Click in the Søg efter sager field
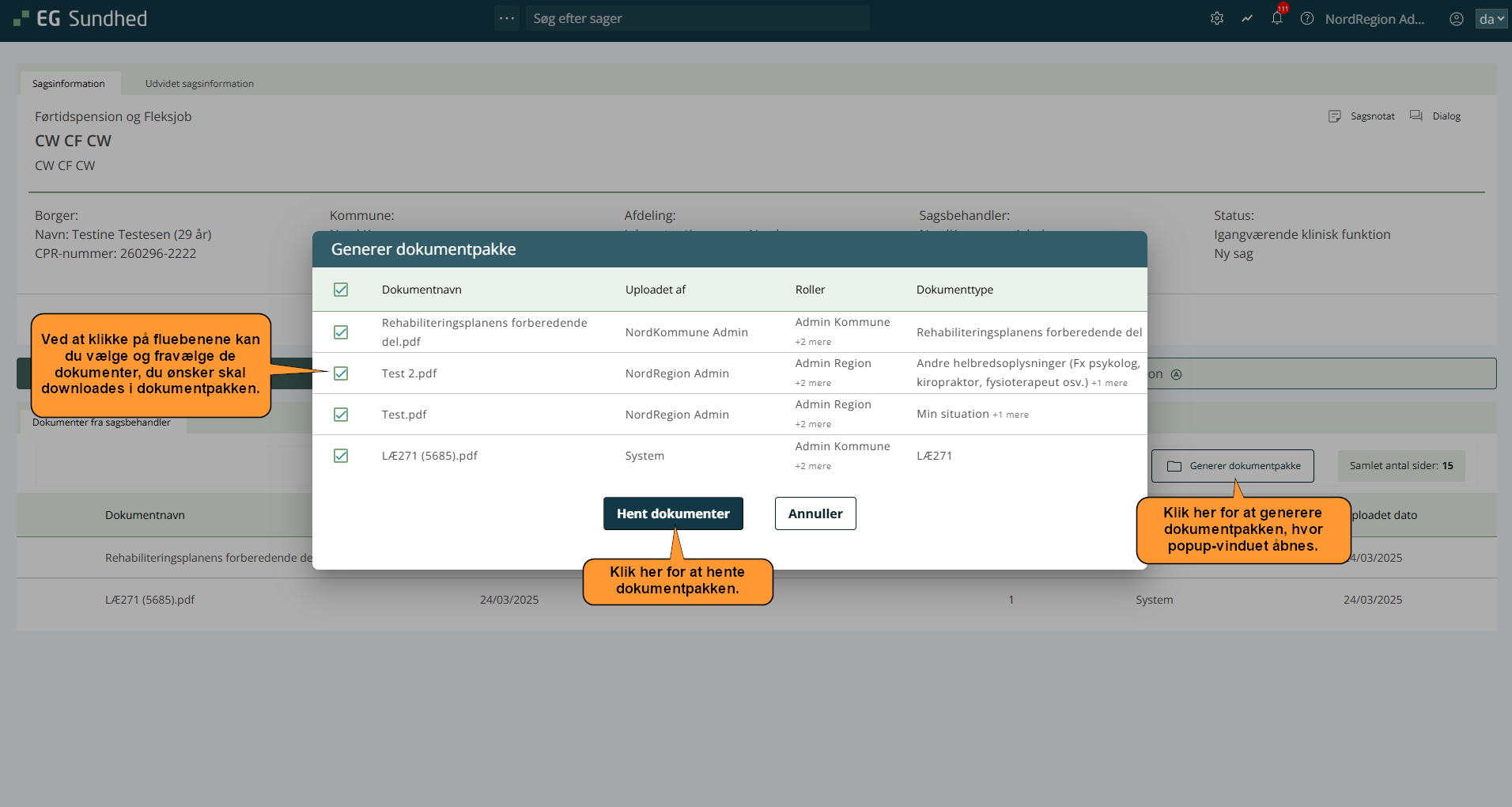The width and height of the screenshot is (1512, 807). (697, 18)
